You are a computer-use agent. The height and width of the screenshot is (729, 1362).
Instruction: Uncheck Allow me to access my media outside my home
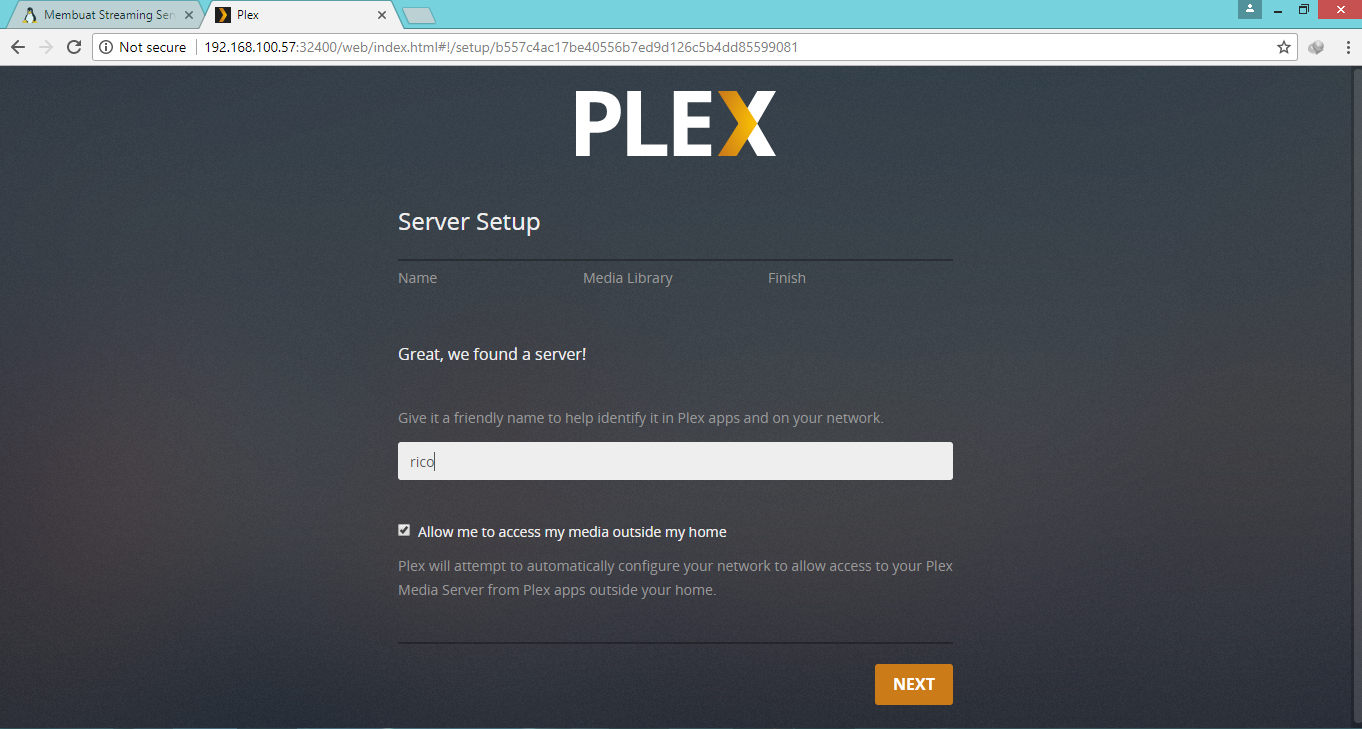(404, 530)
